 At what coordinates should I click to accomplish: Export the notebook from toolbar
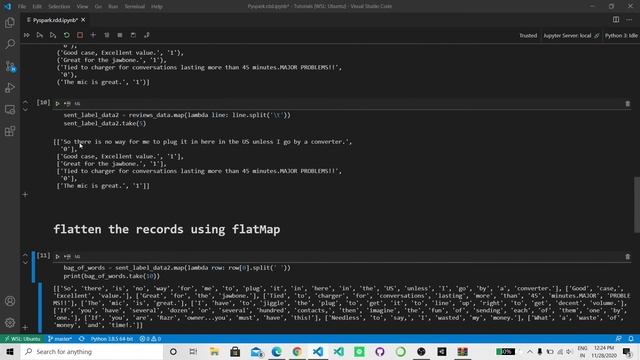(147, 36)
